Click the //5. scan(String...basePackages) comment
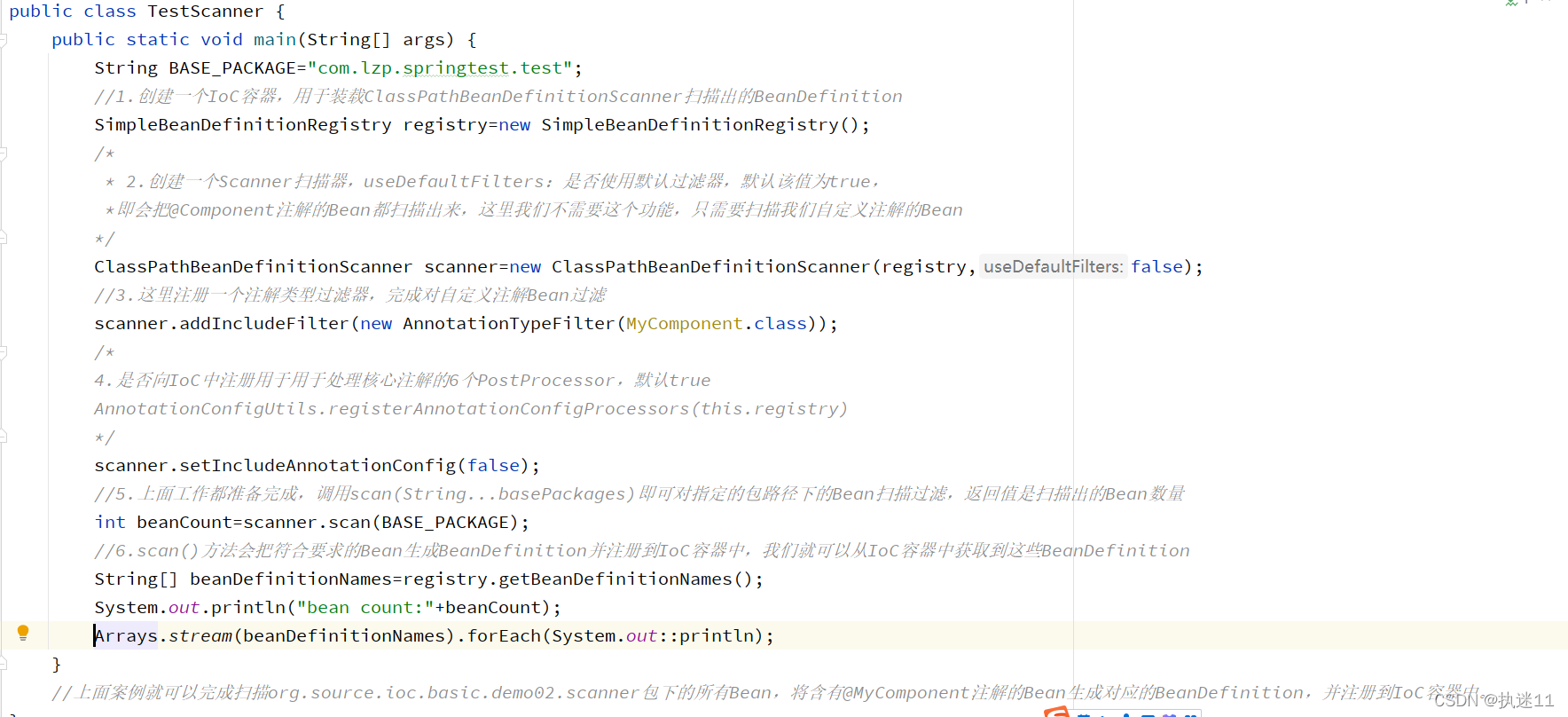Viewport: 1568px width, 717px height. click(639, 494)
